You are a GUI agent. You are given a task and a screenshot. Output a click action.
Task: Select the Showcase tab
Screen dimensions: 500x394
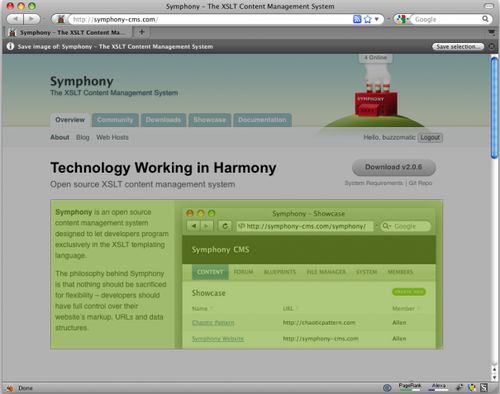pyautogui.click(x=210, y=120)
